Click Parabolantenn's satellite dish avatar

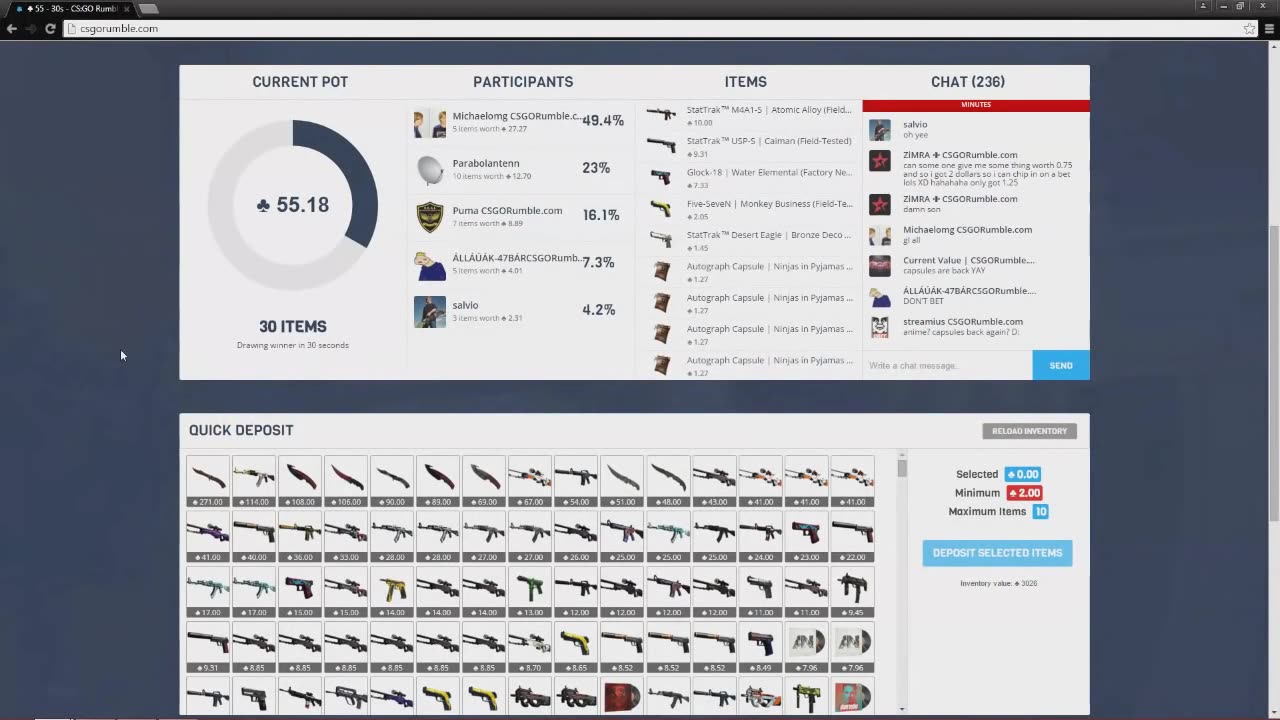[430, 170]
